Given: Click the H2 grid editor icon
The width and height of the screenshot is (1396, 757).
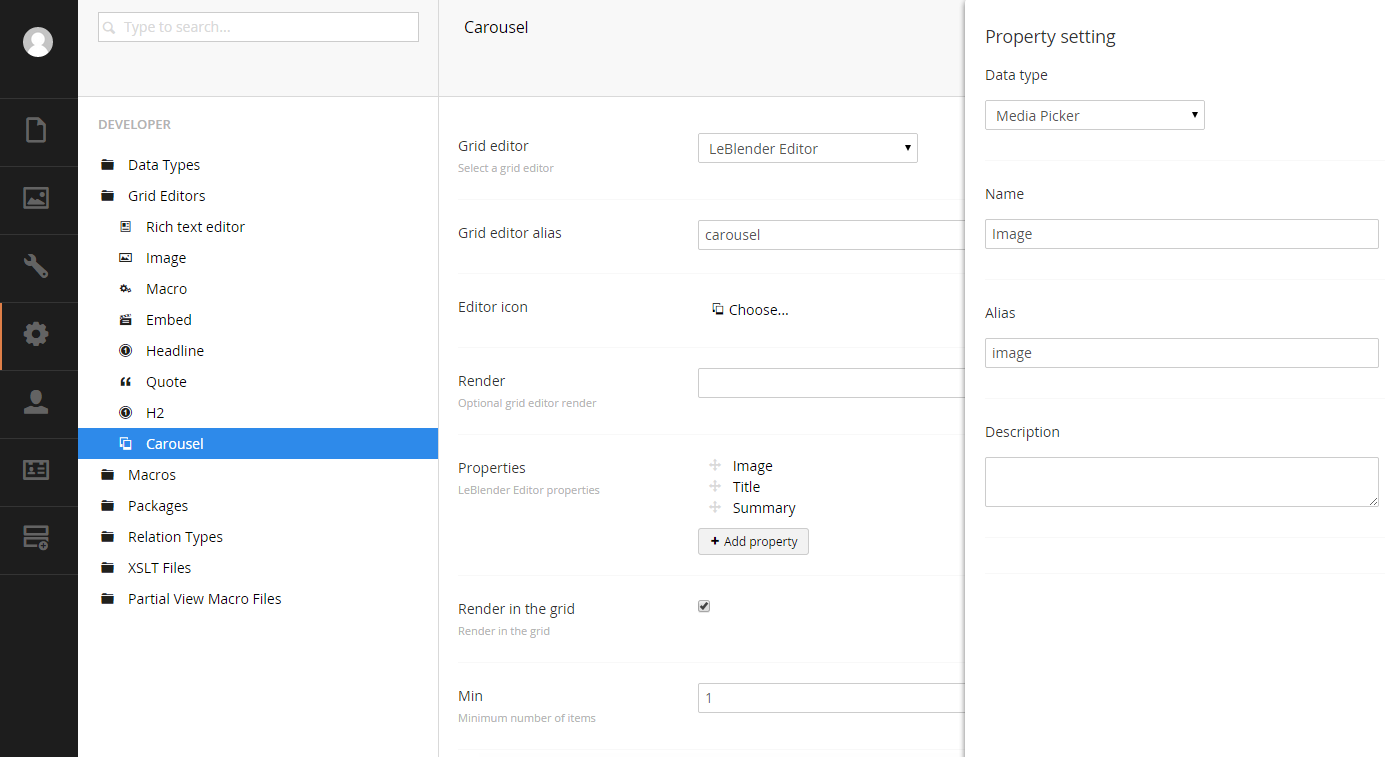Looking at the screenshot, I should [125, 413].
